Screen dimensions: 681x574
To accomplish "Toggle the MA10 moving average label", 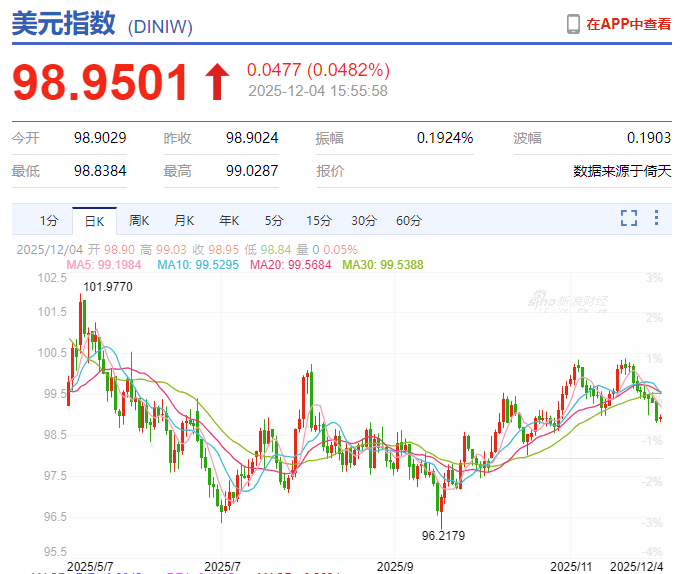I will (x=198, y=265).
